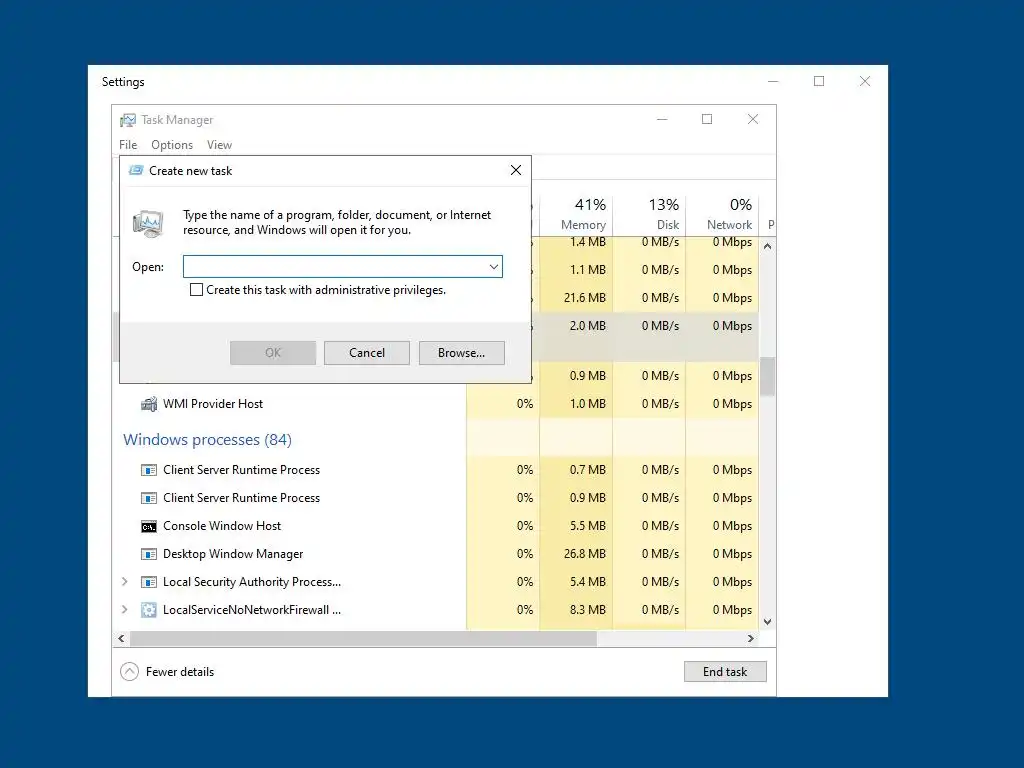Click the Fewer details arrow icon
Image resolution: width=1024 pixels, height=768 pixels.
tap(129, 671)
